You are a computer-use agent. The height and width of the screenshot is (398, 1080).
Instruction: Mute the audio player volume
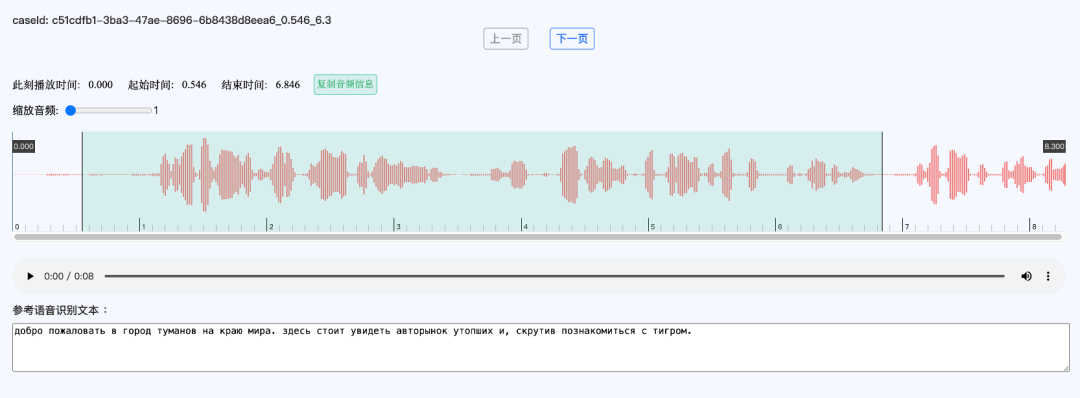[1026, 276]
